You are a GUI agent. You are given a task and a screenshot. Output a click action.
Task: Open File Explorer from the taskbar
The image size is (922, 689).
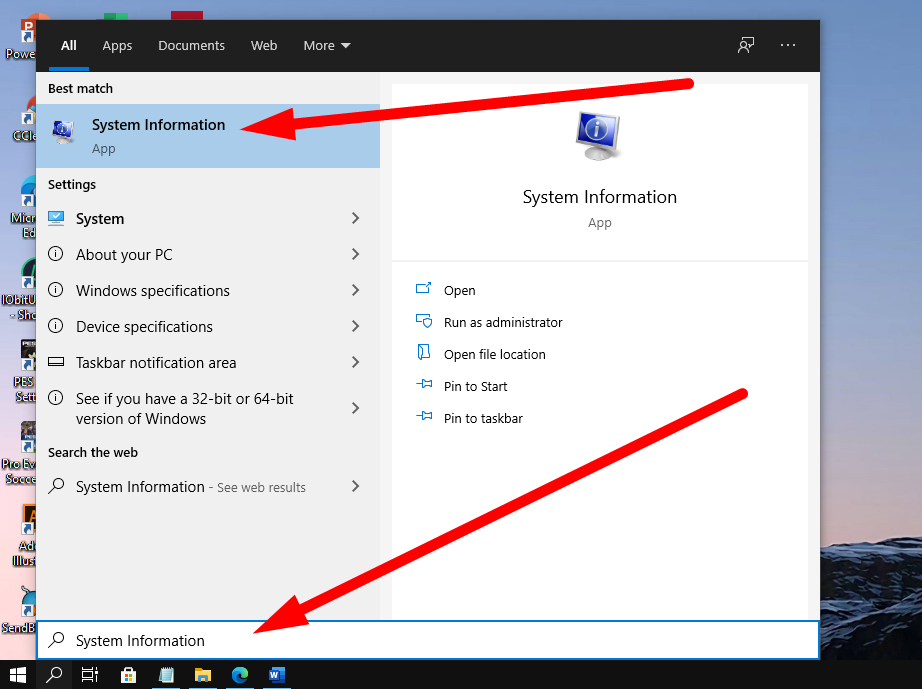(203, 675)
